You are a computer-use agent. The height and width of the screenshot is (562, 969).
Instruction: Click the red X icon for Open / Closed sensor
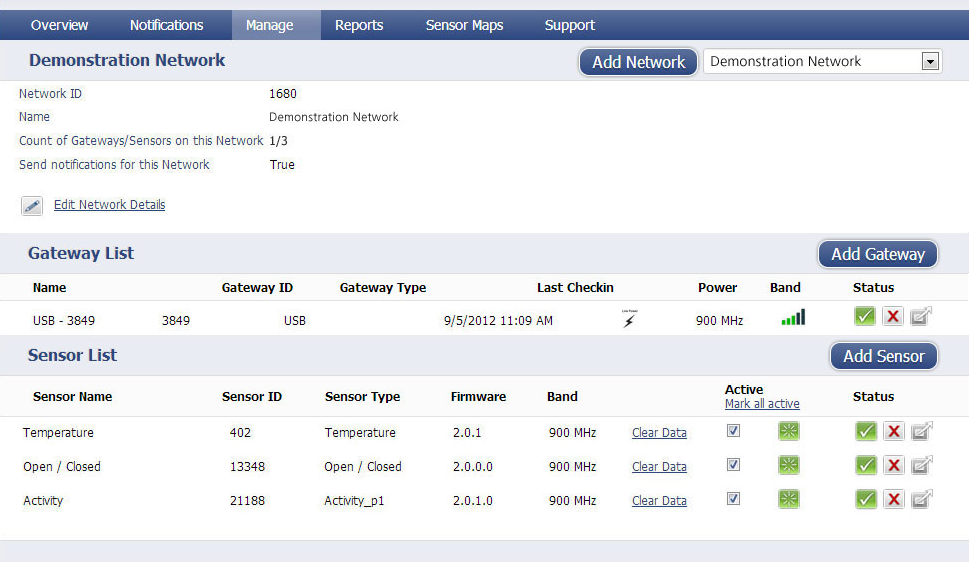click(x=894, y=465)
